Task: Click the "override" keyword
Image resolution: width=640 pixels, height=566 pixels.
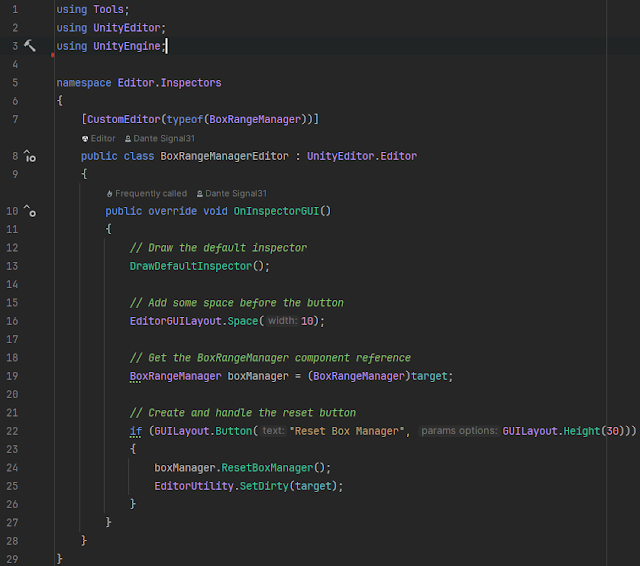Action: point(172,211)
